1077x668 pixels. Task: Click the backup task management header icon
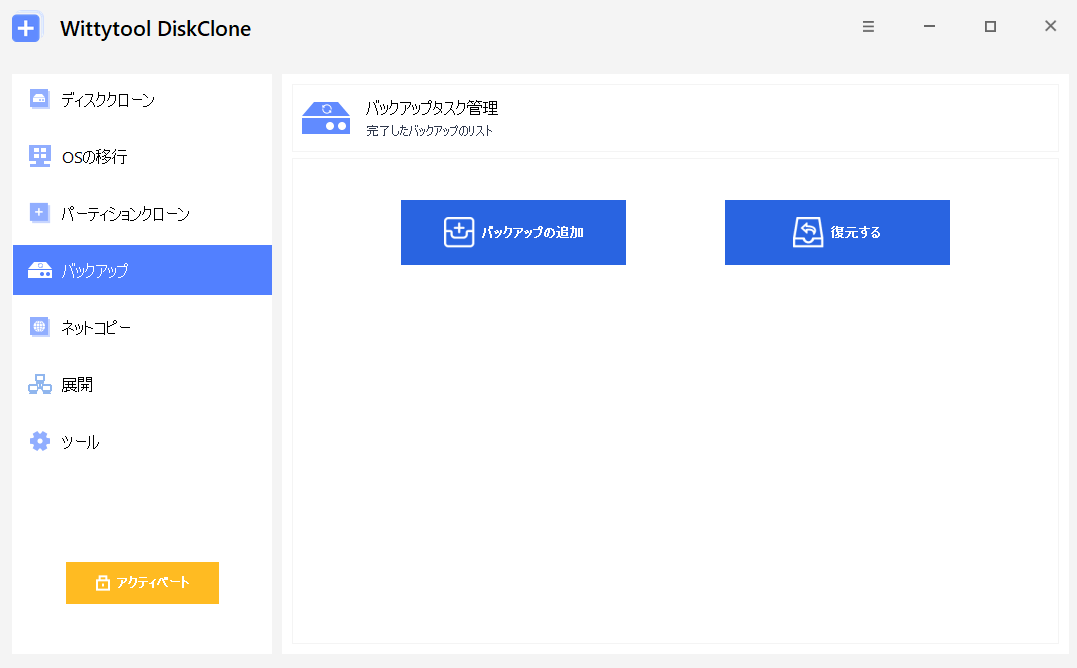point(326,118)
